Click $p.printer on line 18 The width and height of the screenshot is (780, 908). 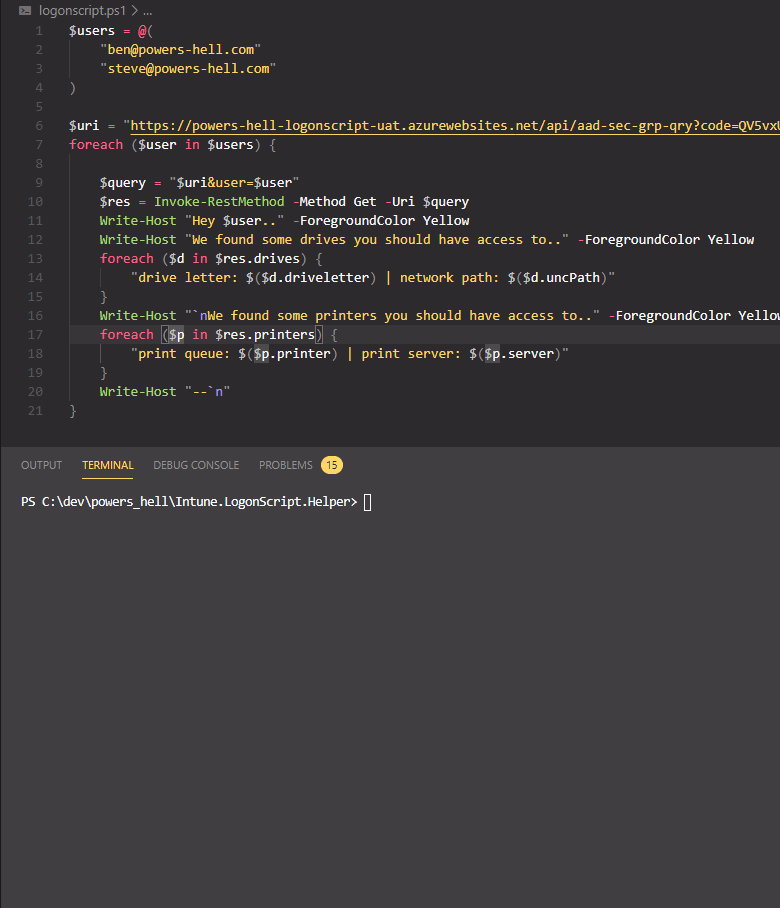pos(292,354)
